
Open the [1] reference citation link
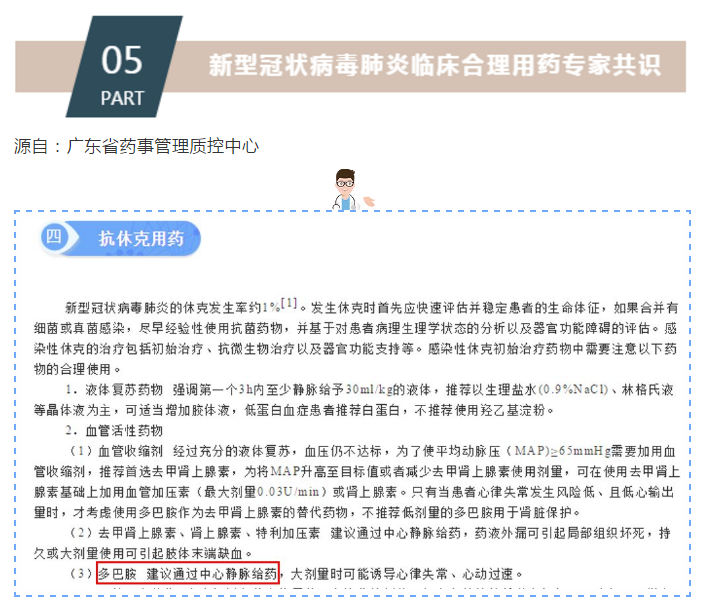tap(289, 304)
